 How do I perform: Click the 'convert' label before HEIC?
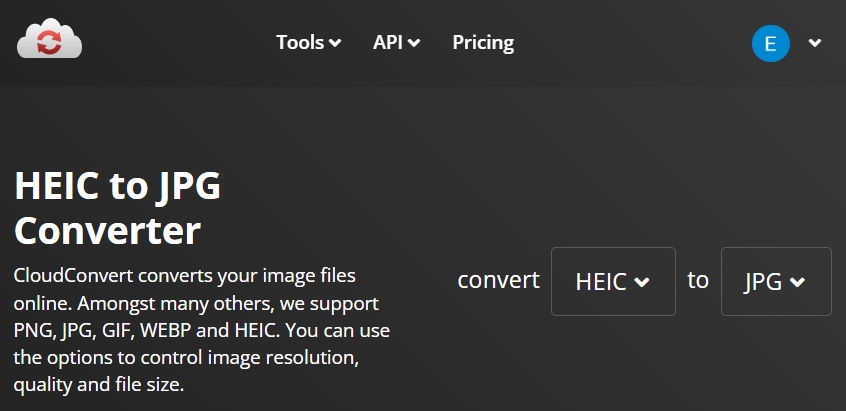click(499, 280)
